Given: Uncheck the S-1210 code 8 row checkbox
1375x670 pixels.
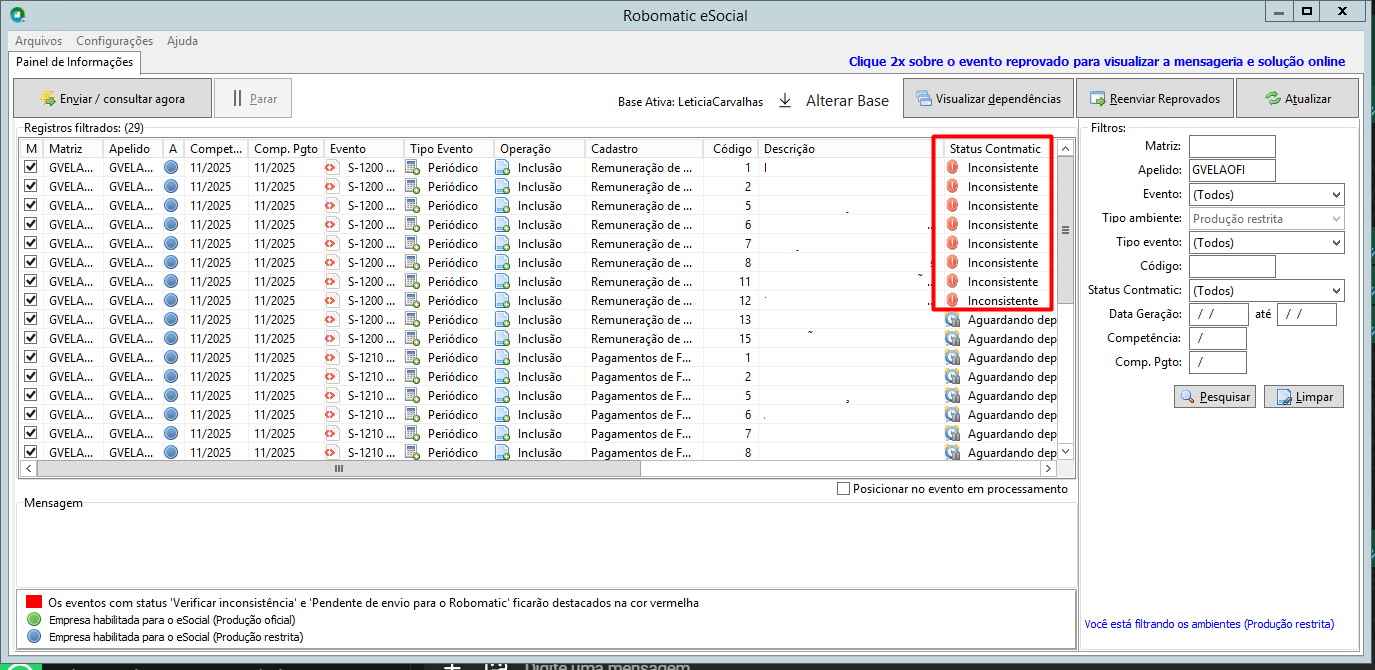Looking at the screenshot, I should 31,453.
